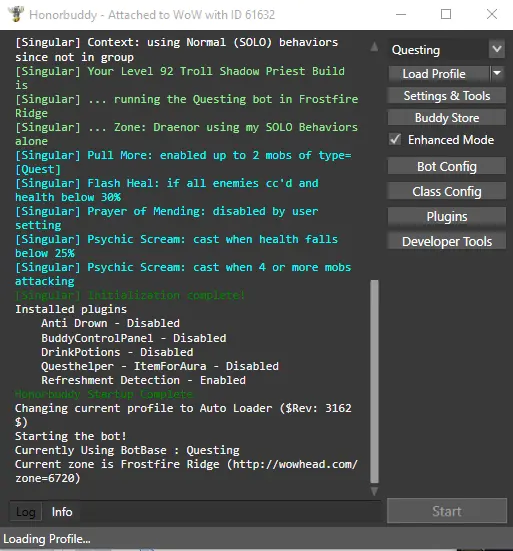
Task: Click the Honorbuddy app icon in title bar
Action: click(x=16, y=14)
